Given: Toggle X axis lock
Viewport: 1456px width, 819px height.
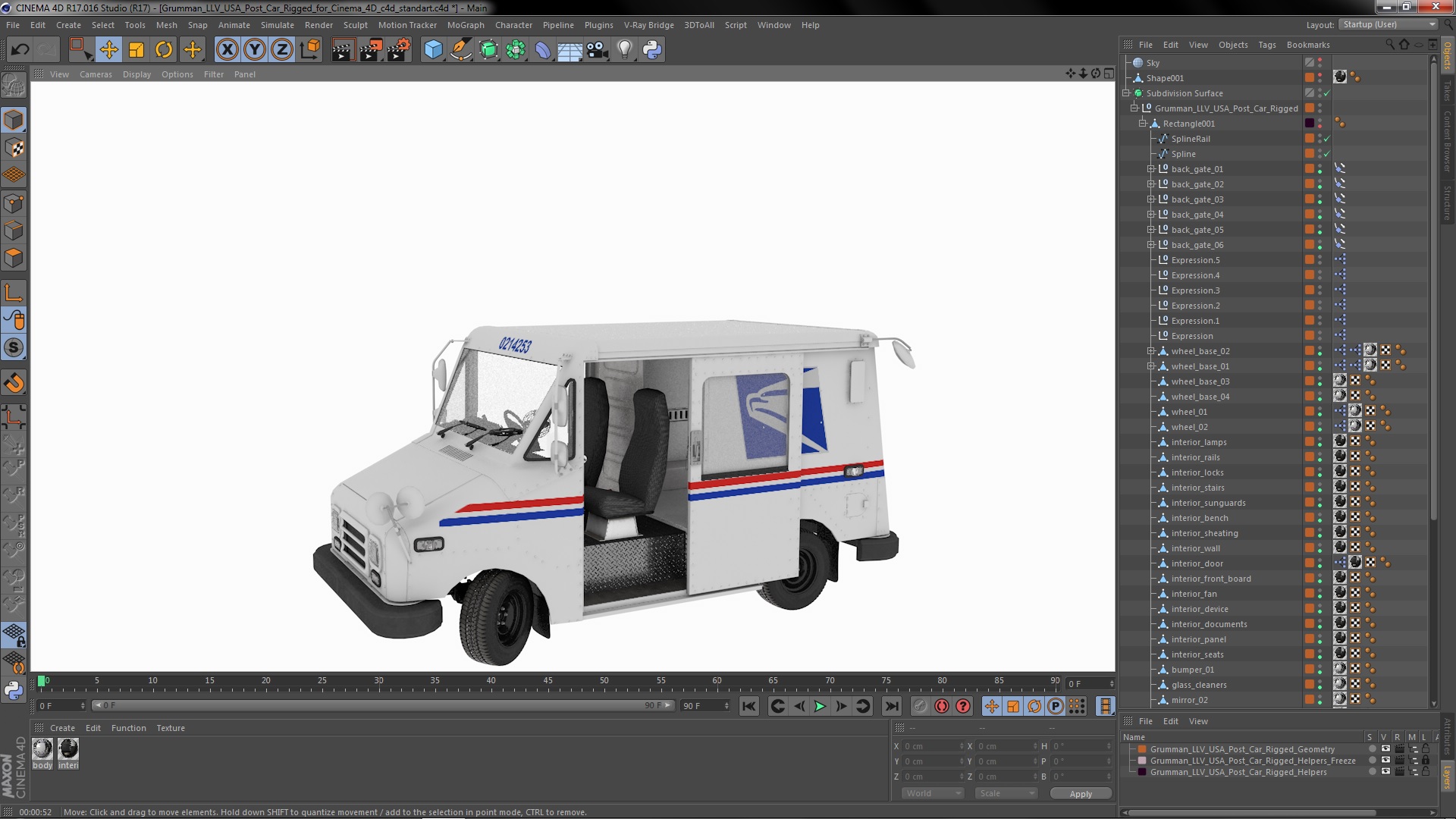Looking at the screenshot, I should click(227, 50).
